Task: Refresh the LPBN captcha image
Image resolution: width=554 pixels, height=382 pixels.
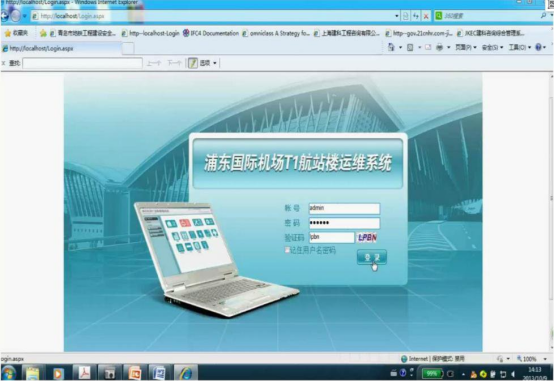Action: click(367, 237)
